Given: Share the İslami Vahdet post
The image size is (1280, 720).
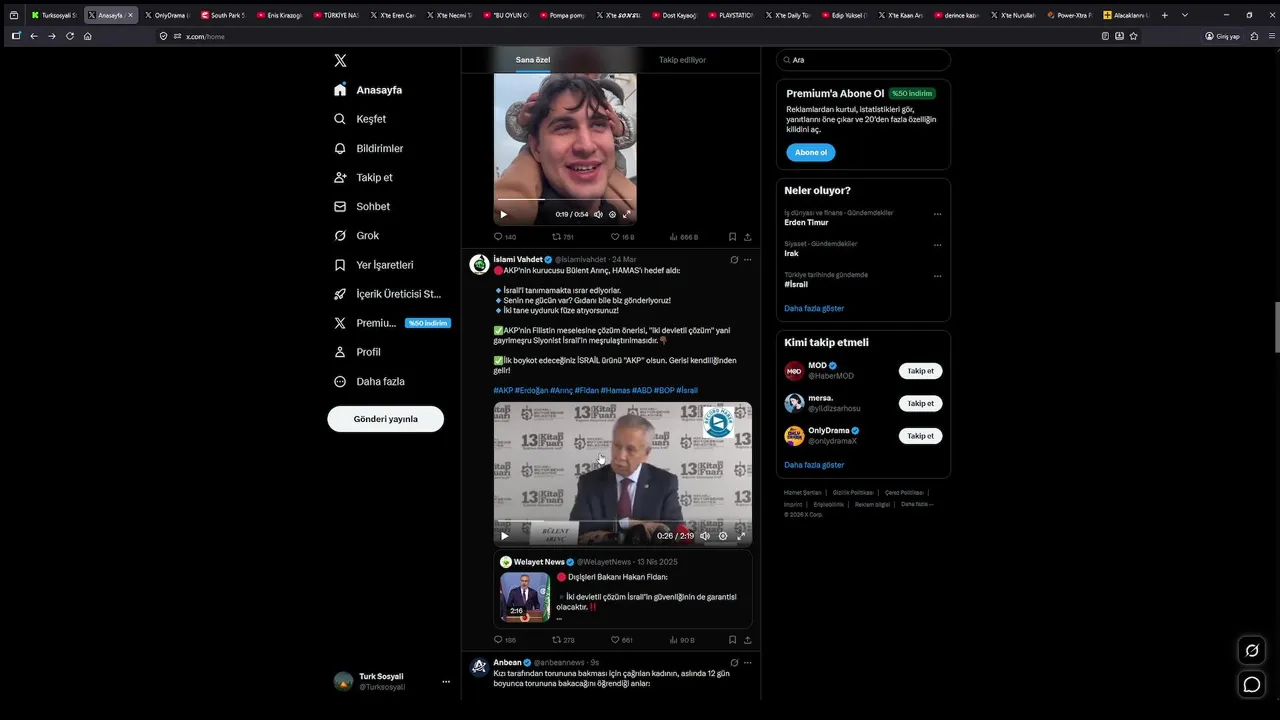Looking at the screenshot, I should [x=747, y=640].
